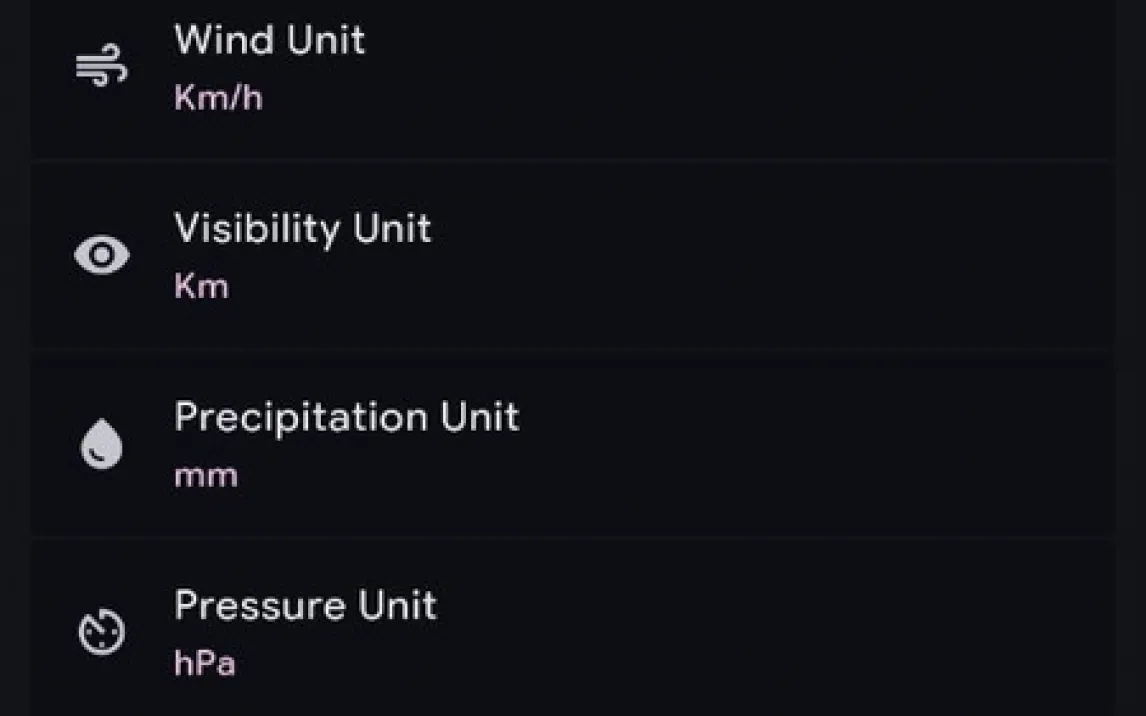The width and height of the screenshot is (1146, 716).
Task: Select the Precipitation Unit title text
Action: [347, 417]
